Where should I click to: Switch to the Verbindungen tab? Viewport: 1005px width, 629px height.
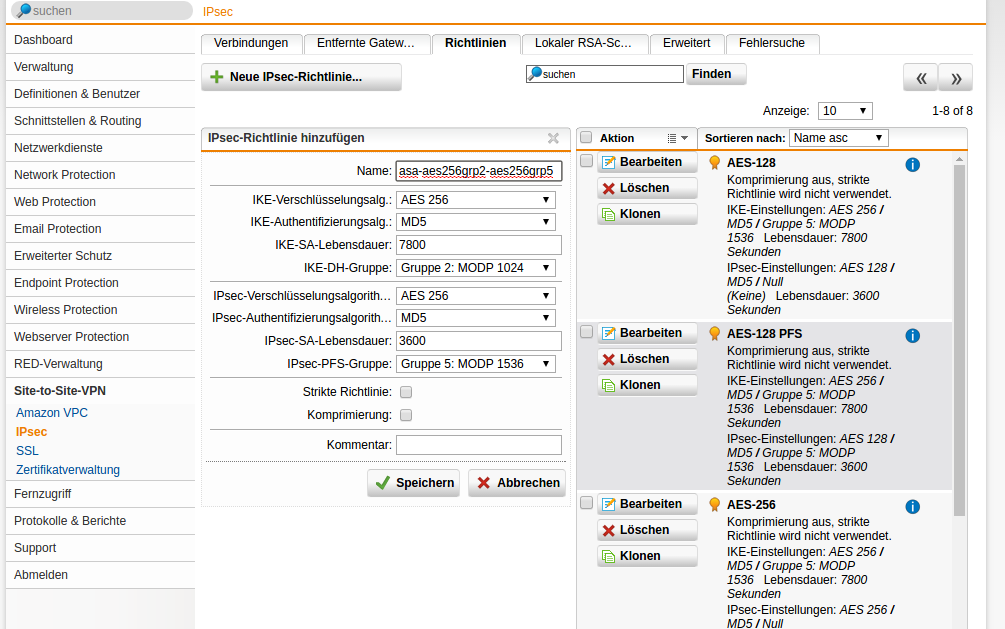click(251, 43)
